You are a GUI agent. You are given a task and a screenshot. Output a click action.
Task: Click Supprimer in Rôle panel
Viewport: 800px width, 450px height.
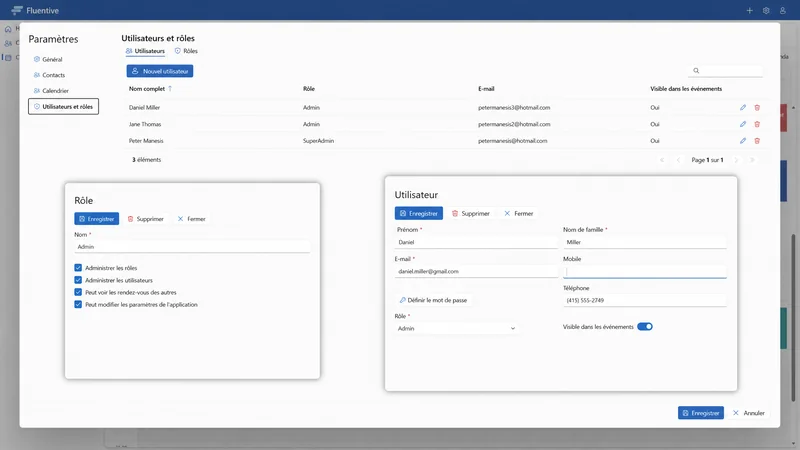pyautogui.click(x=145, y=219)
